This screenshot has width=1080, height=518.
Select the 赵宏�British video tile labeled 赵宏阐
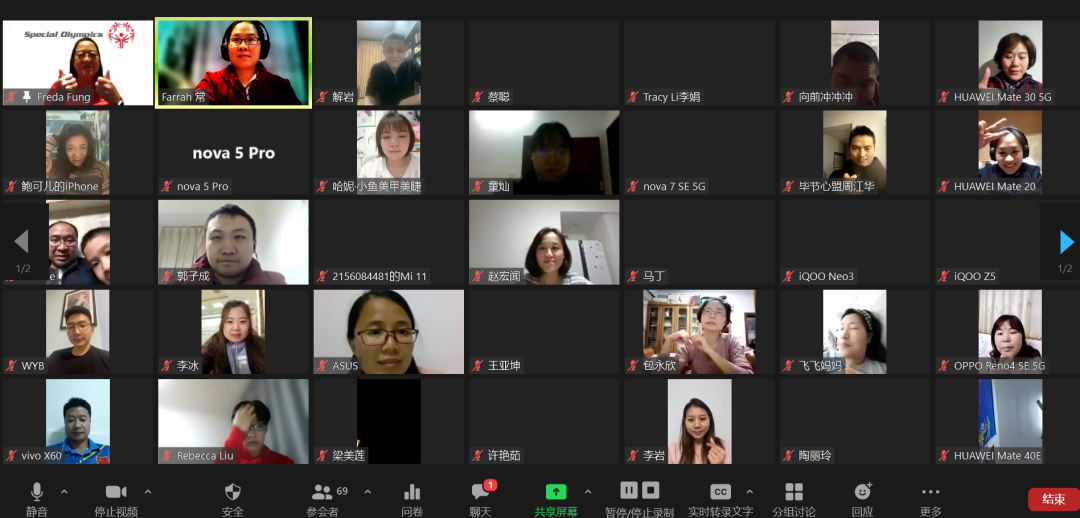tap(544, 242)
